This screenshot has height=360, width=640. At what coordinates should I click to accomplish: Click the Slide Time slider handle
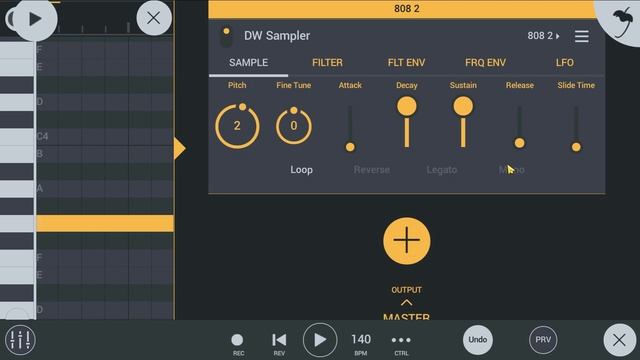(x=576, y=147)
